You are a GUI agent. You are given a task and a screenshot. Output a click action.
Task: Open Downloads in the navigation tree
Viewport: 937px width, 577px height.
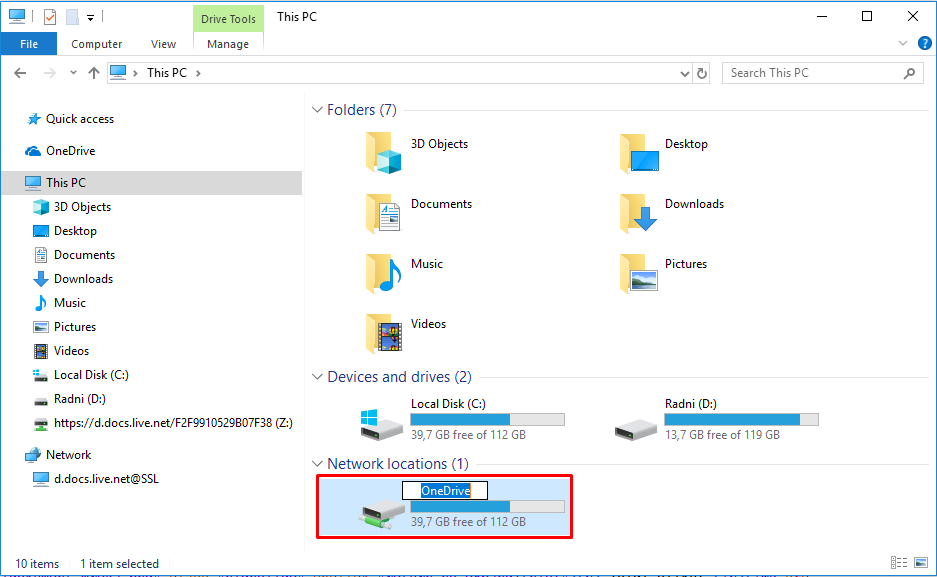pyautogui.click(x=83, y=278)
